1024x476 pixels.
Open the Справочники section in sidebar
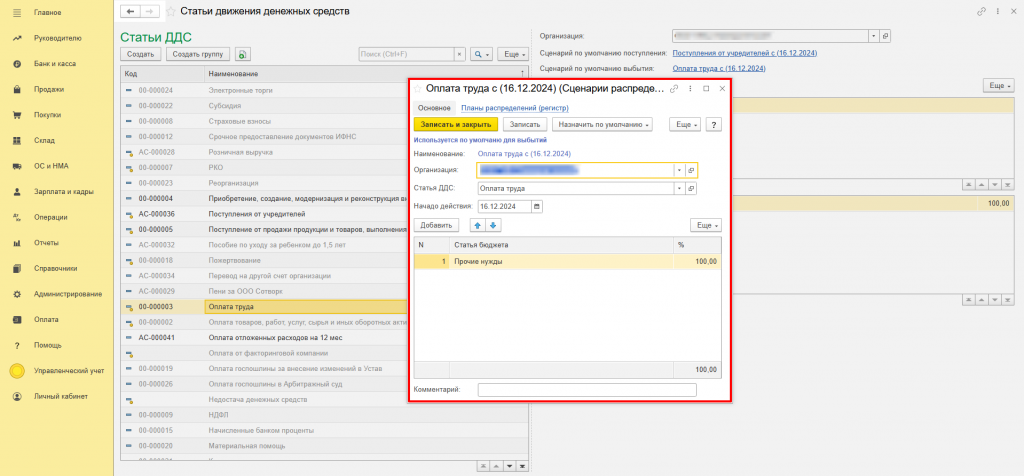(56, 268)
